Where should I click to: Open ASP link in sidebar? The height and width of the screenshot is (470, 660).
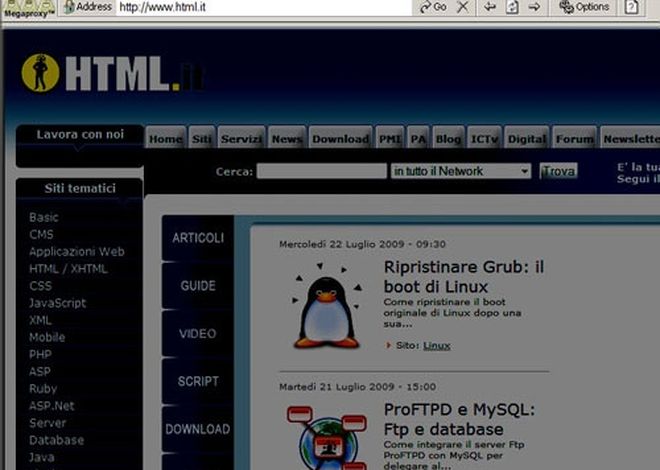pos(40,372)
